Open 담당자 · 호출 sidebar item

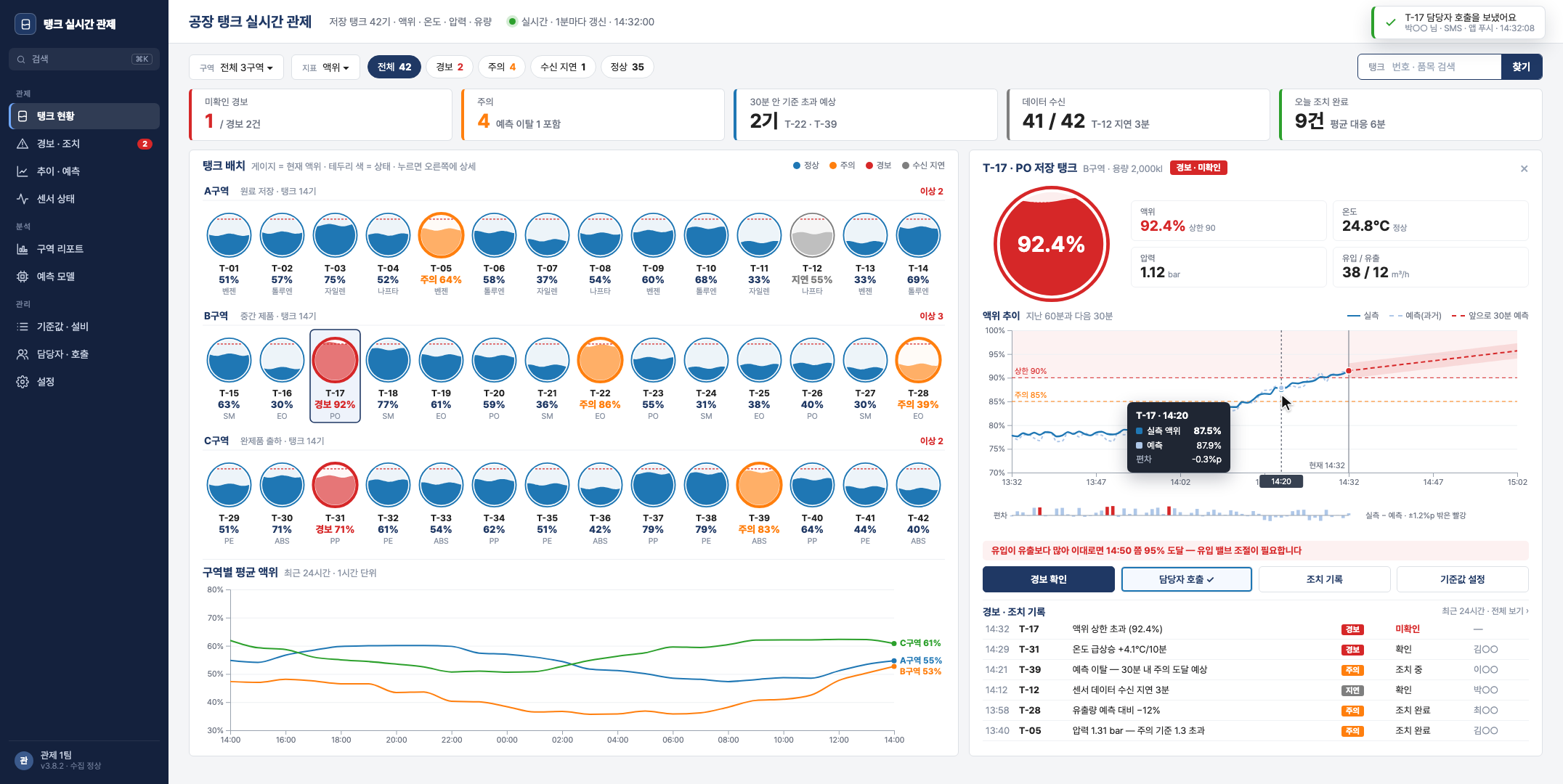click(x=84, y=354)
